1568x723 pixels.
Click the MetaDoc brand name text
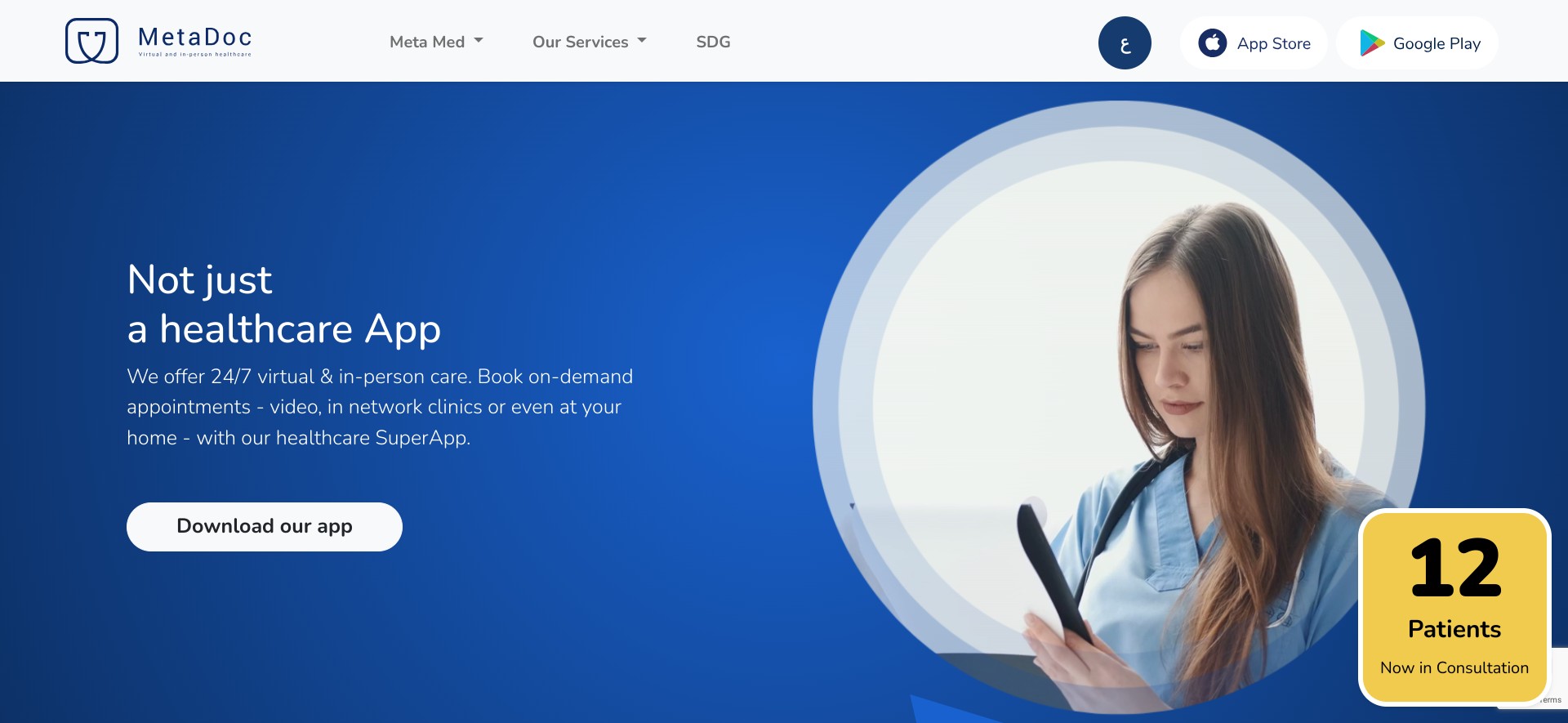(x=195, y=38)
